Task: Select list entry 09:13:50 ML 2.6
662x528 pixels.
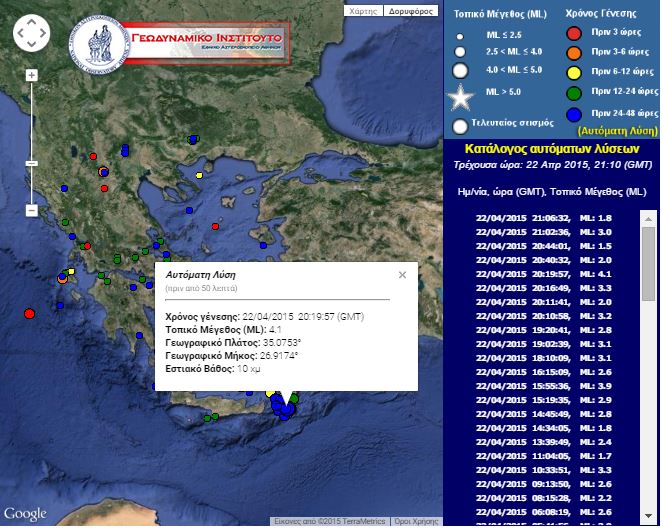Action: tap(543, 484)
